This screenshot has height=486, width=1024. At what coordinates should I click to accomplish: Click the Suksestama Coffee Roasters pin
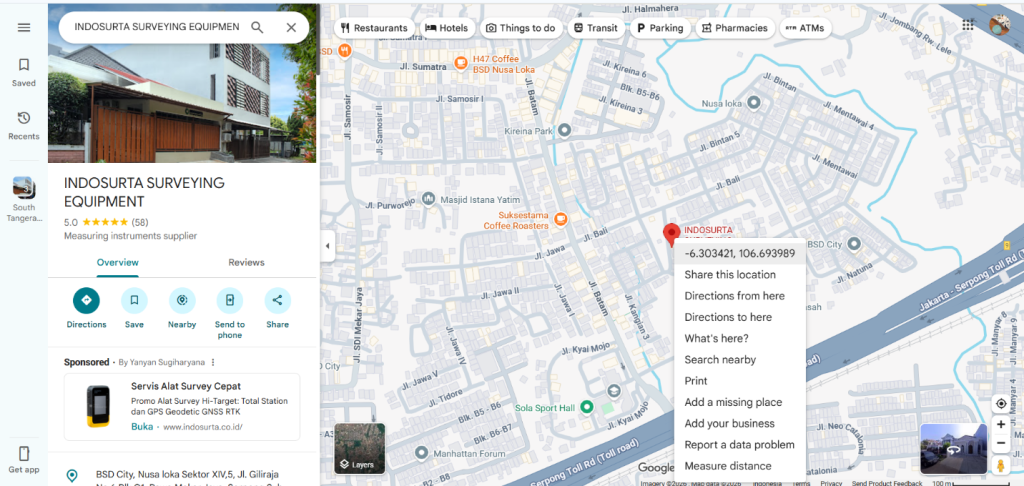click(560, 219)
